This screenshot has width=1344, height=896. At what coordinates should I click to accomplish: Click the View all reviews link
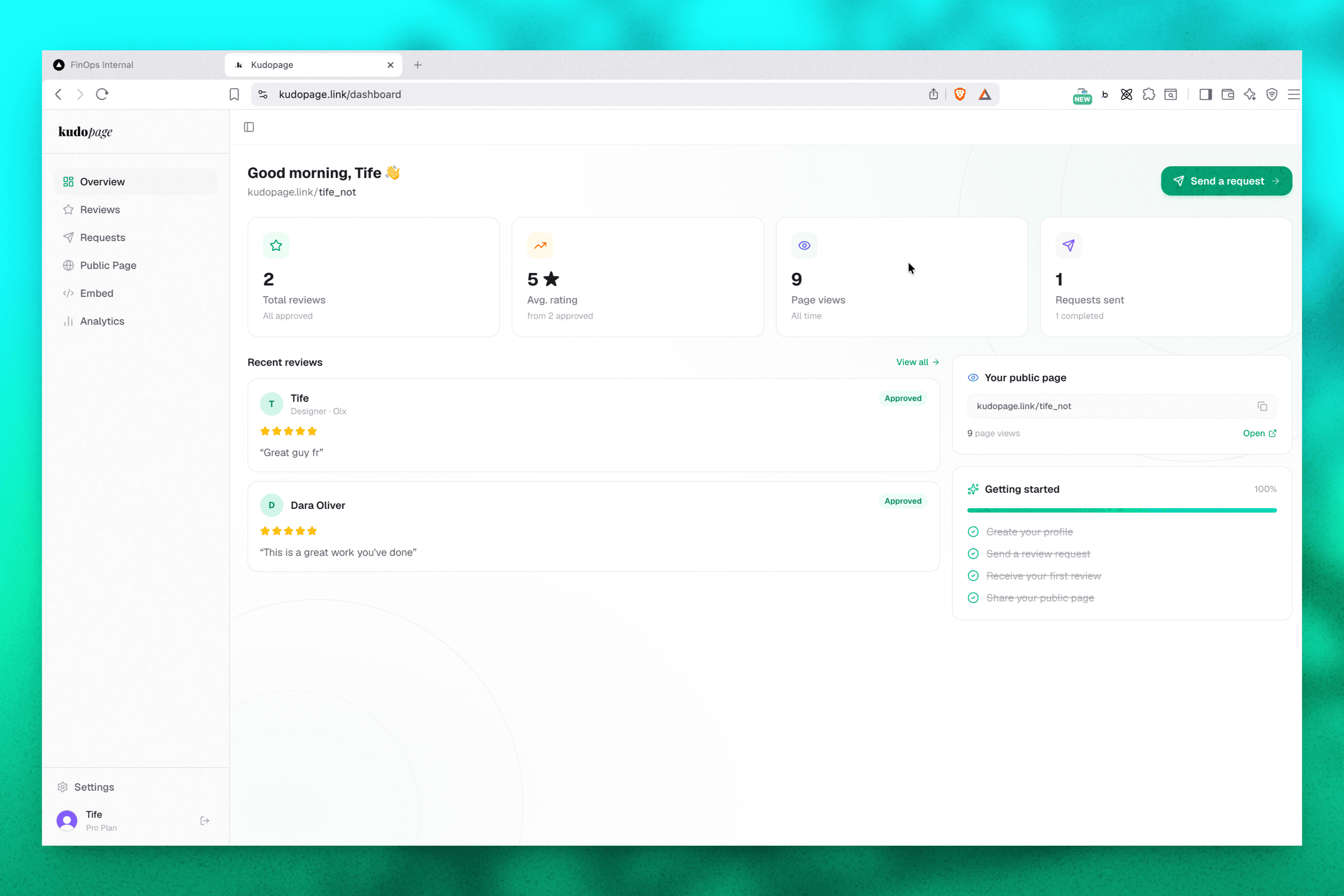pyautogui.click(x=917, y=362)
